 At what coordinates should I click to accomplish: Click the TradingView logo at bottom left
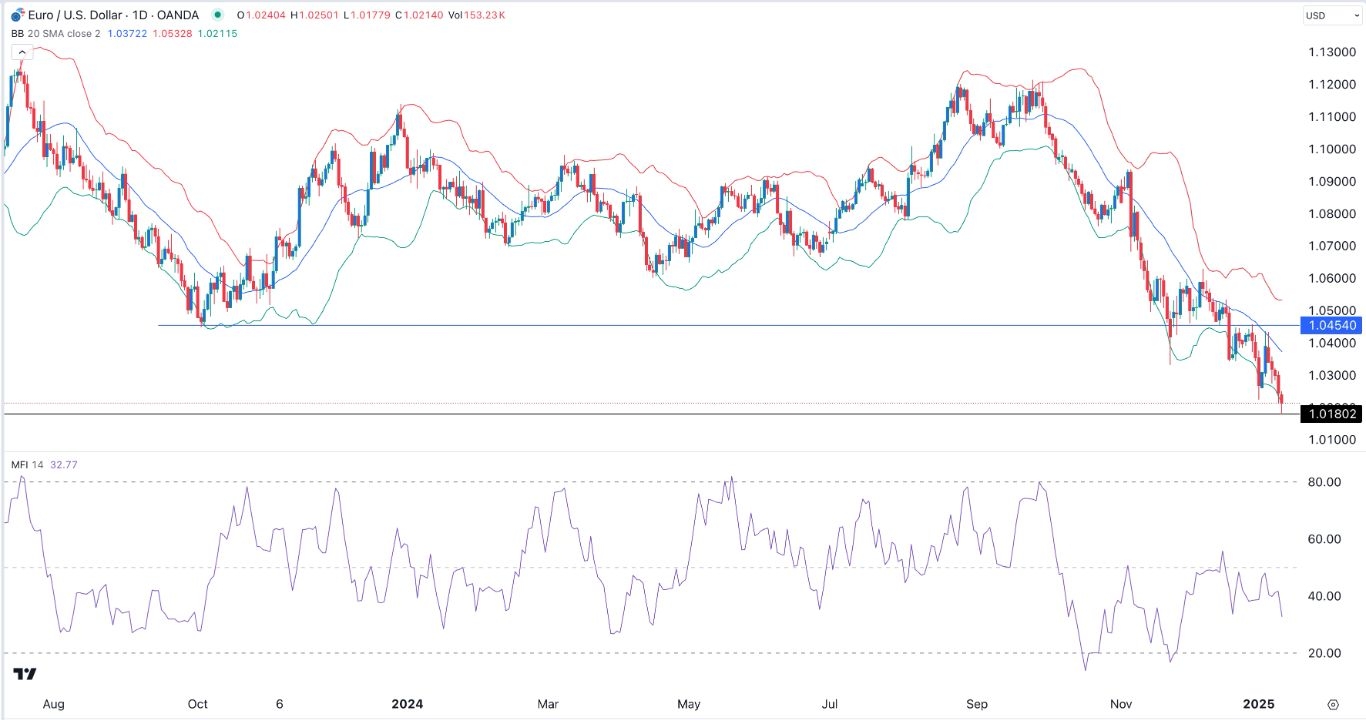coord(24,674)
